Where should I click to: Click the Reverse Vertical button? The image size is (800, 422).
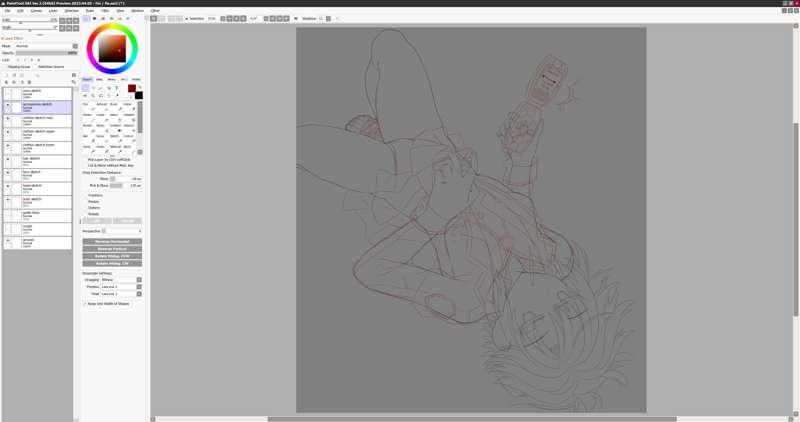pyautogui.click(x=112, y=249)
